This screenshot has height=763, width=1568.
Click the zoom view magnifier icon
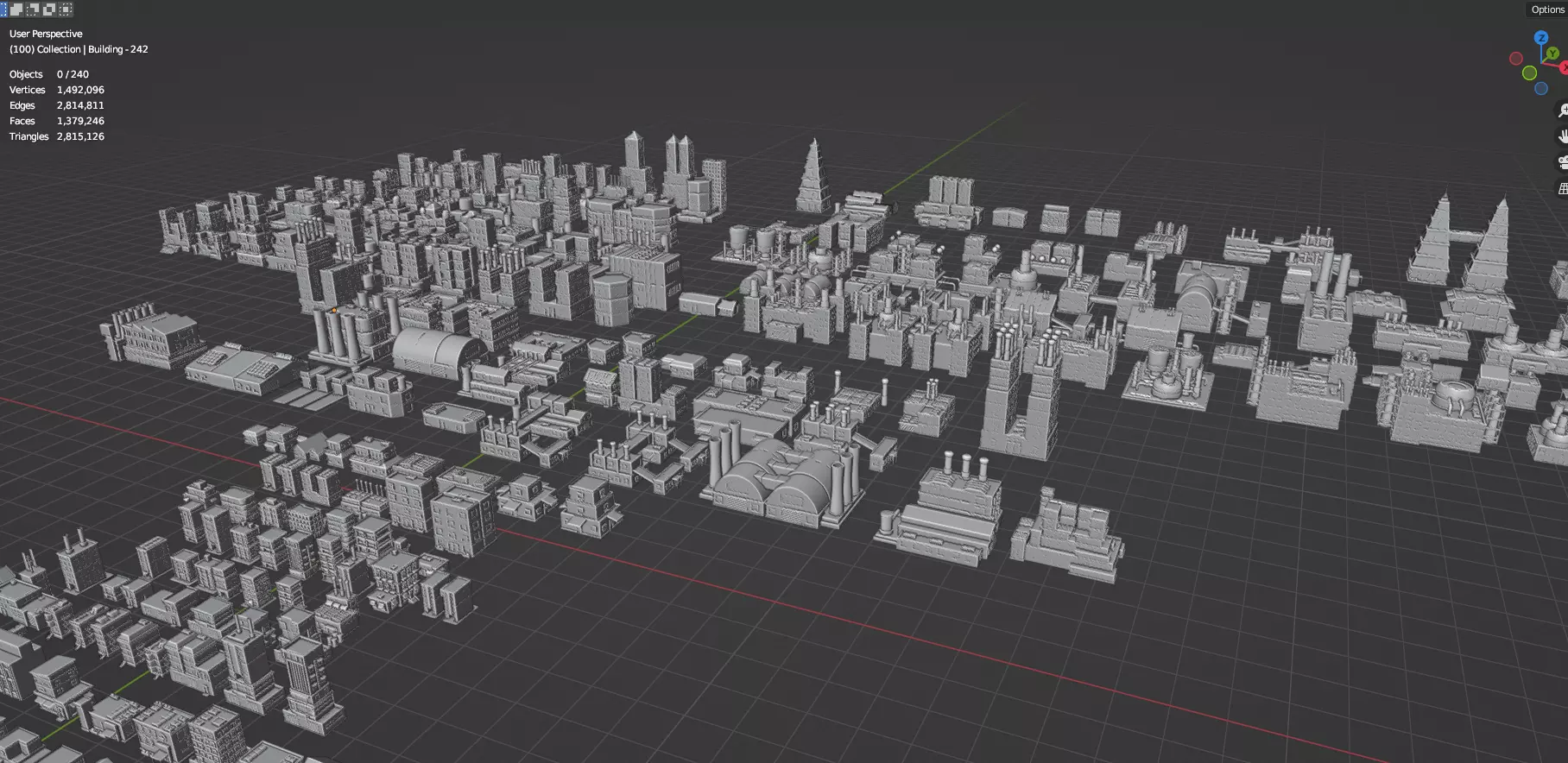tap(1562, 110)
